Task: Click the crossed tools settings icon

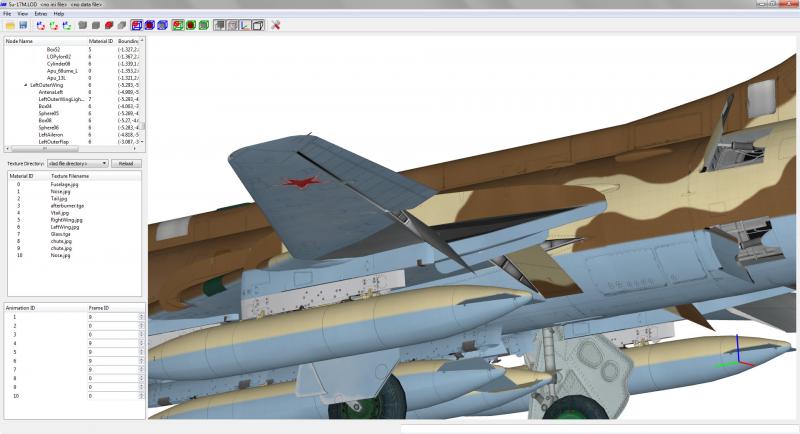Action: 276,25
